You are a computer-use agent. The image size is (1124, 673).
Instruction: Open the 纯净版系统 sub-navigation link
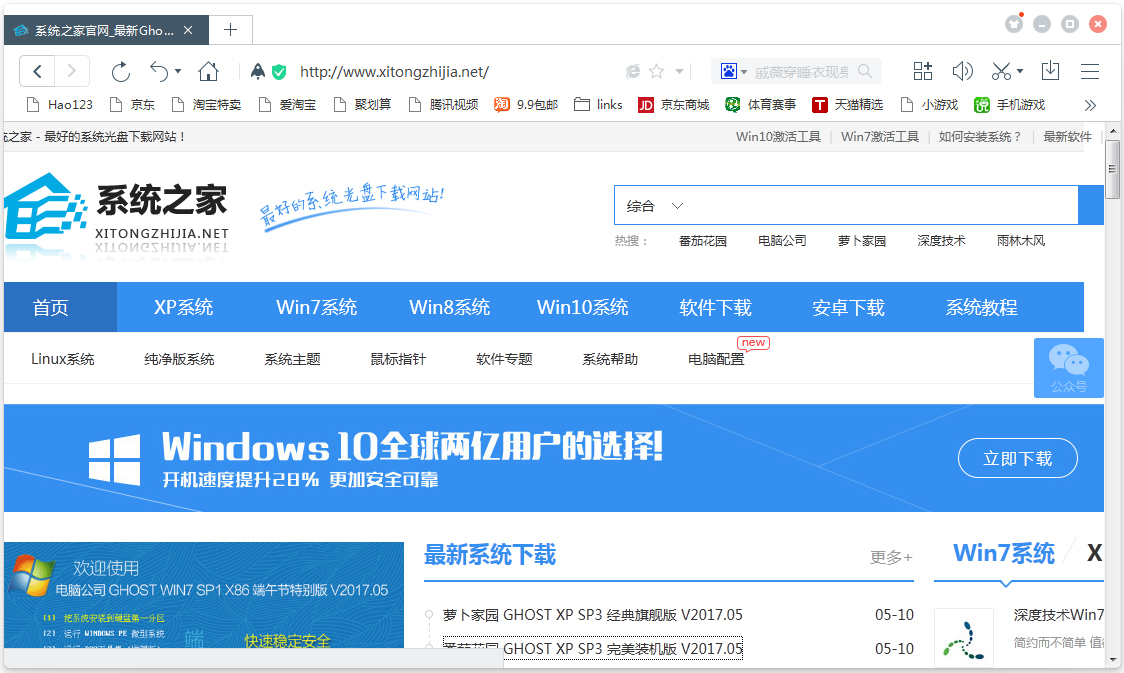(x=179, y=359)
